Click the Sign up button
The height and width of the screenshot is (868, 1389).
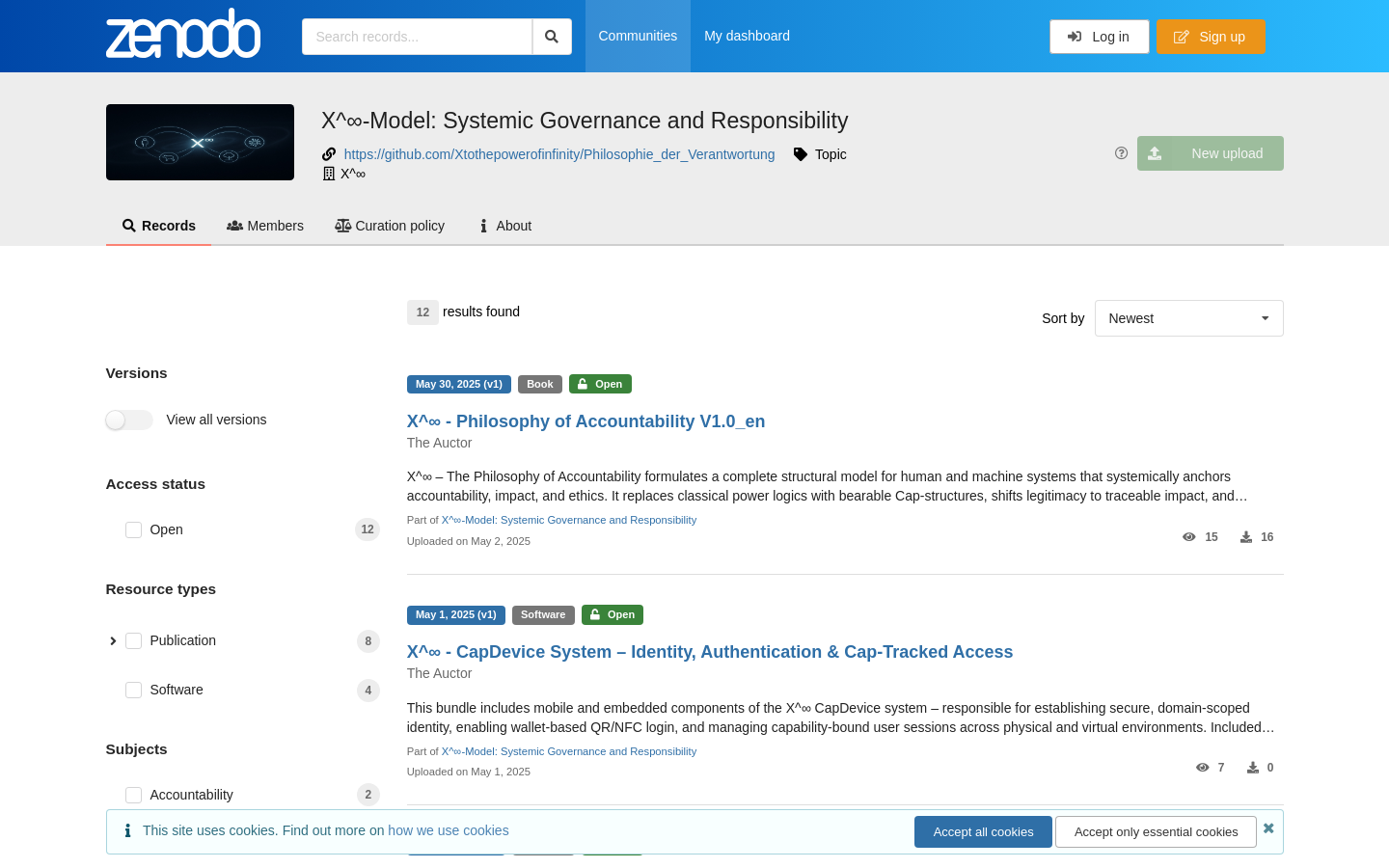tap(1211, 37)
